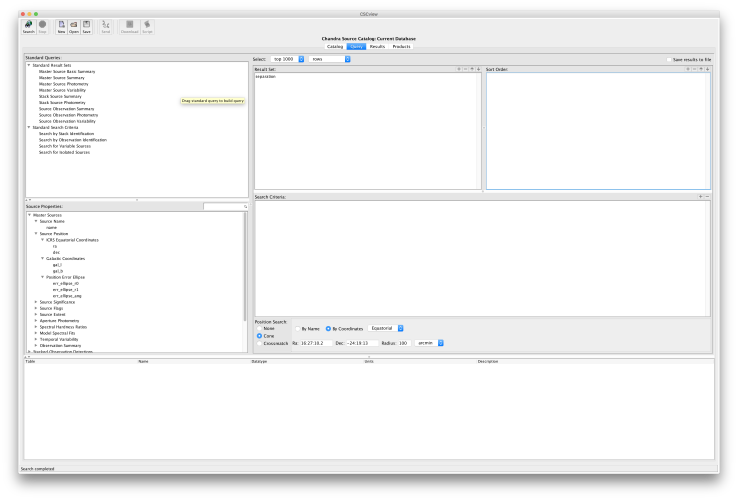Select Master Source Basic Summary query
Screen dimensions: 738x500
(67, 72)
